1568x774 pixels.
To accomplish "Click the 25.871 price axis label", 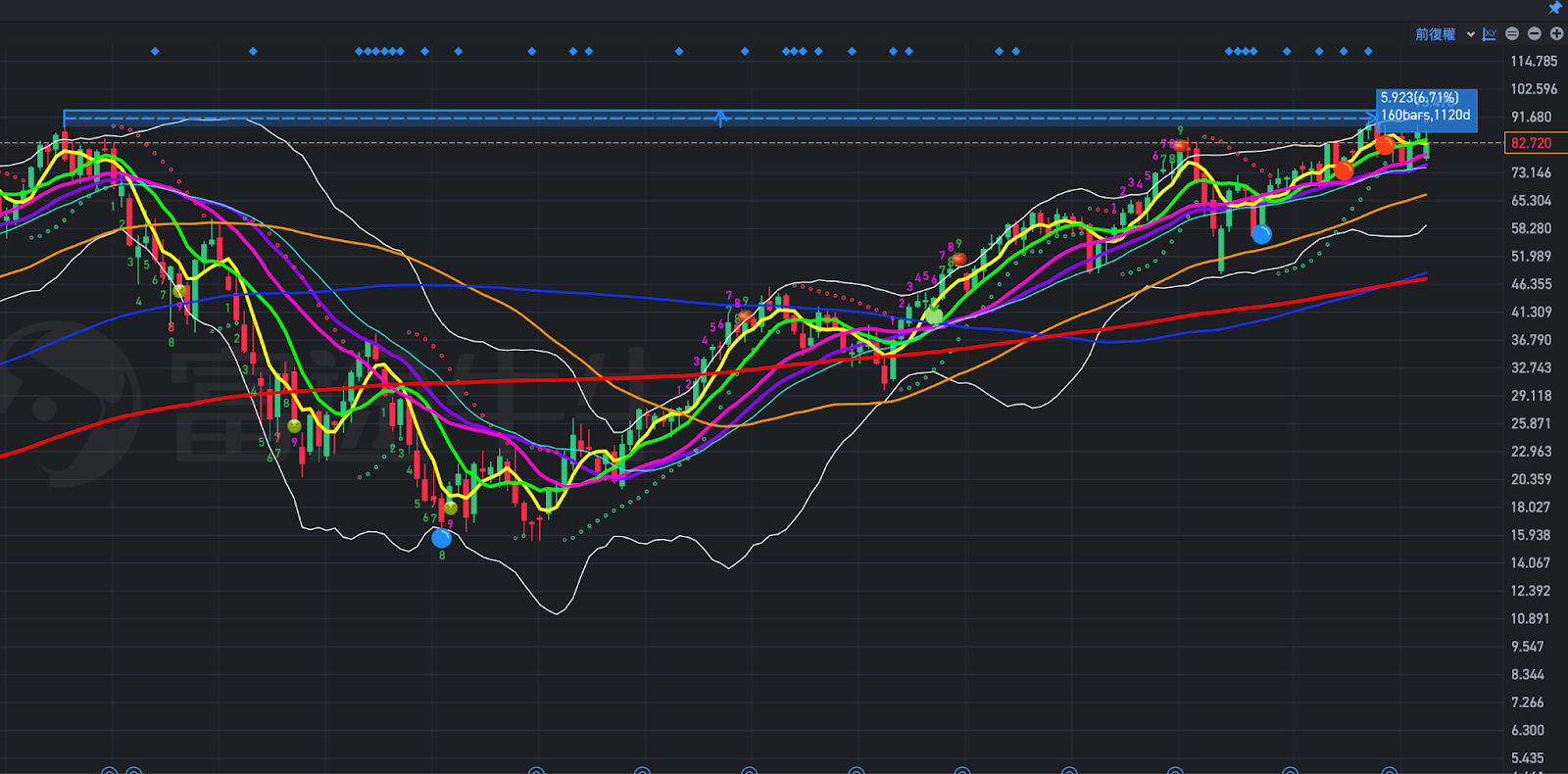I will [x=1531, y=424].
